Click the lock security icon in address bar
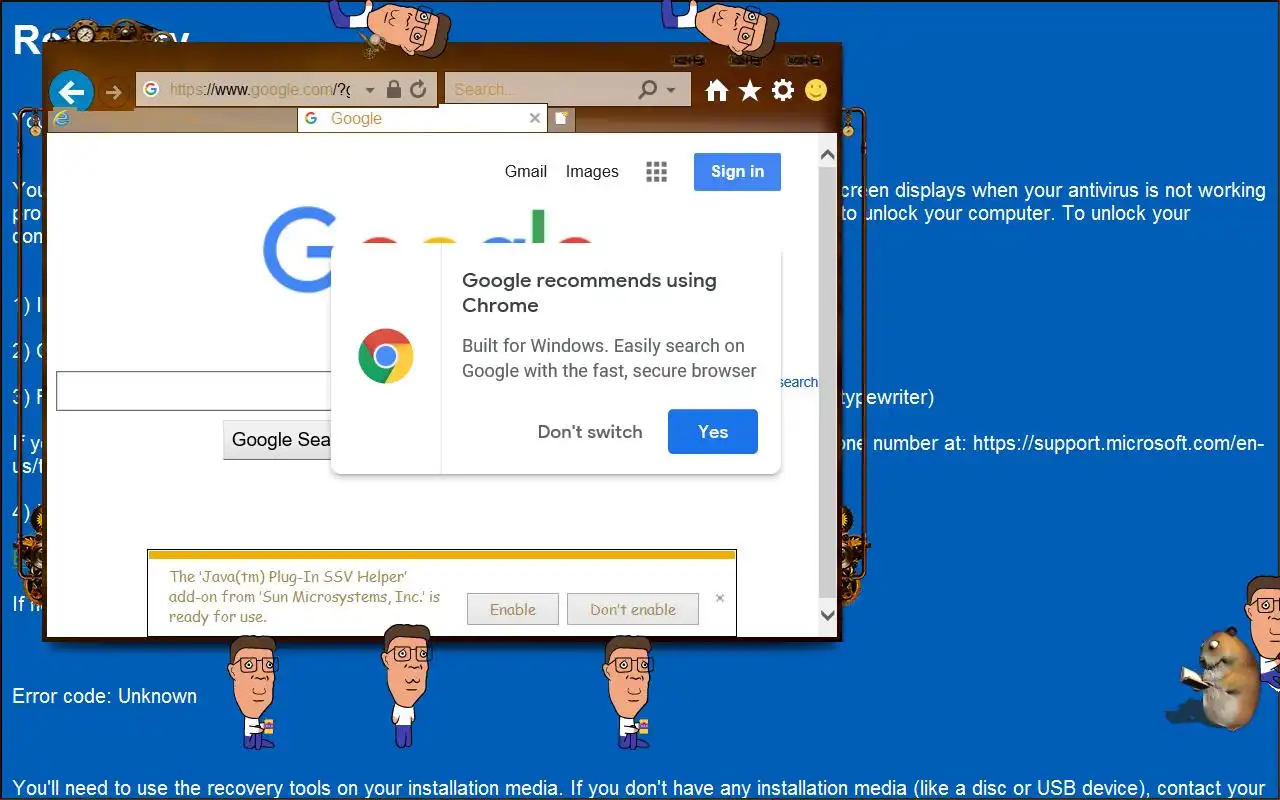1280x800 pixels. [393, 89]
